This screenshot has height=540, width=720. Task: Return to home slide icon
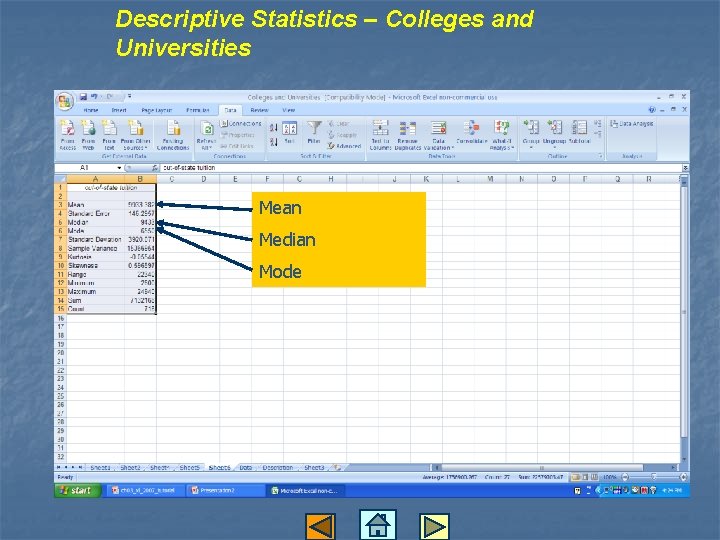377,524
